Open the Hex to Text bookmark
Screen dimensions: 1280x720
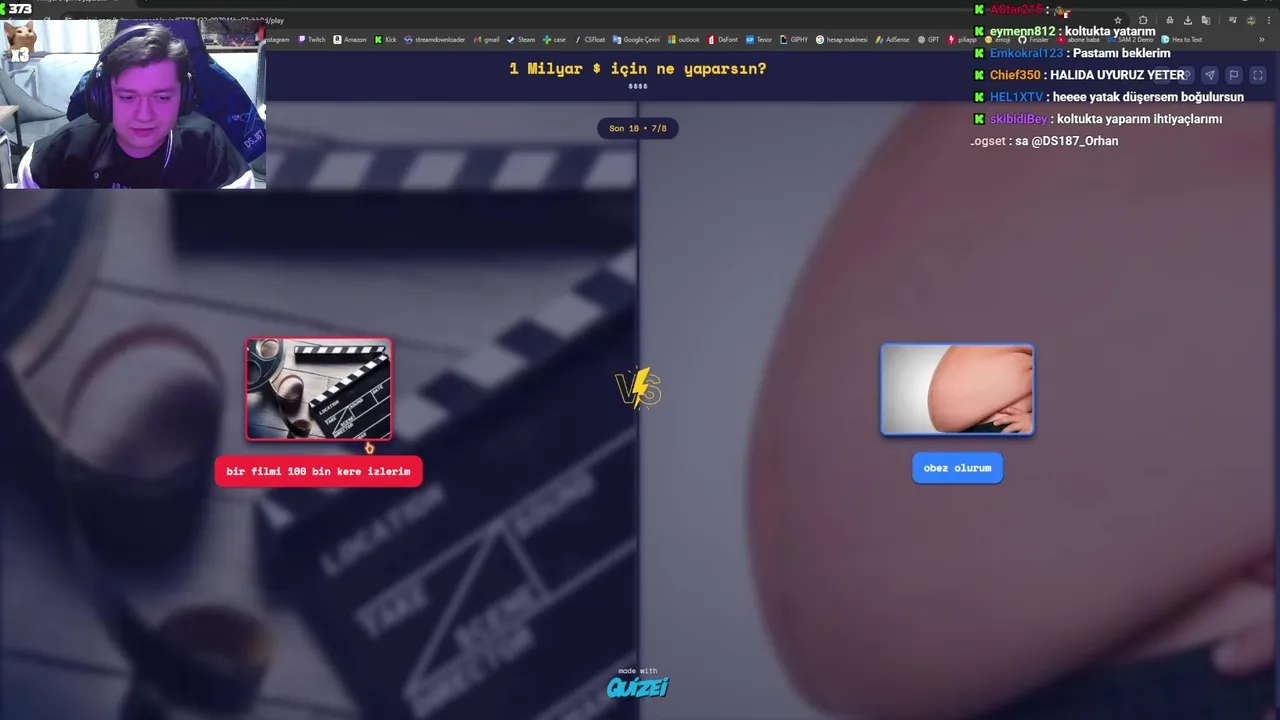[1181, 40]
